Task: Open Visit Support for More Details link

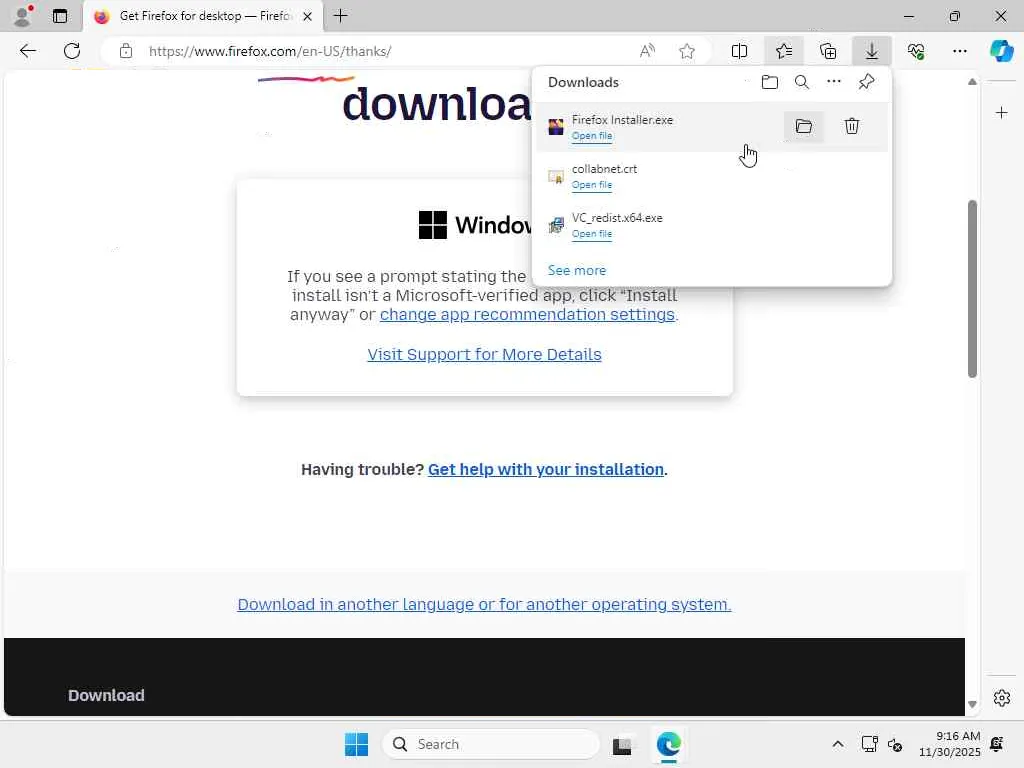Action: (x=485, y=354)
